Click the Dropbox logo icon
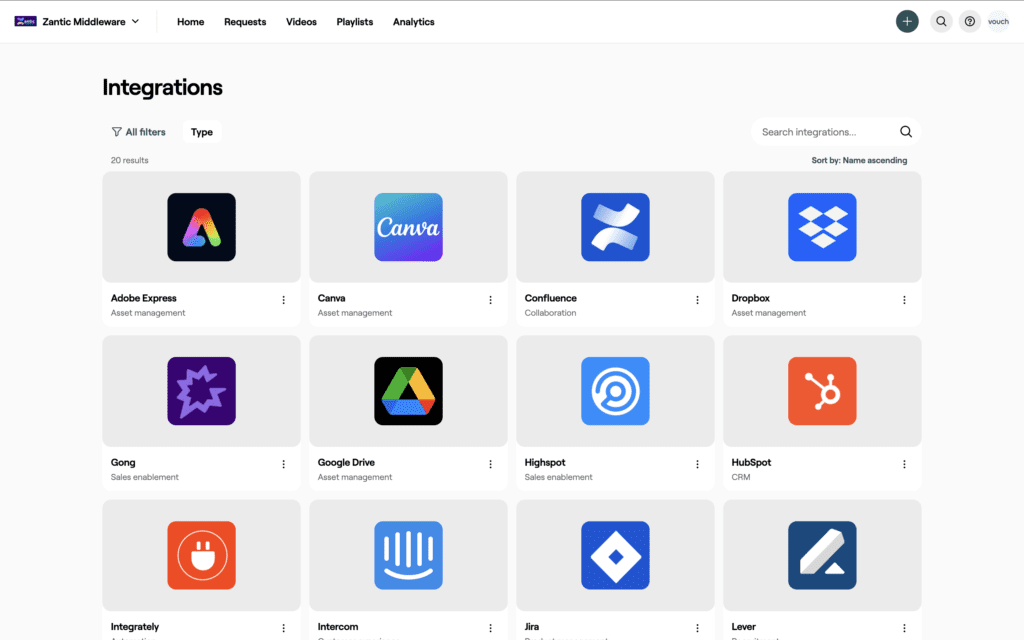 click(x=822, y=227)
